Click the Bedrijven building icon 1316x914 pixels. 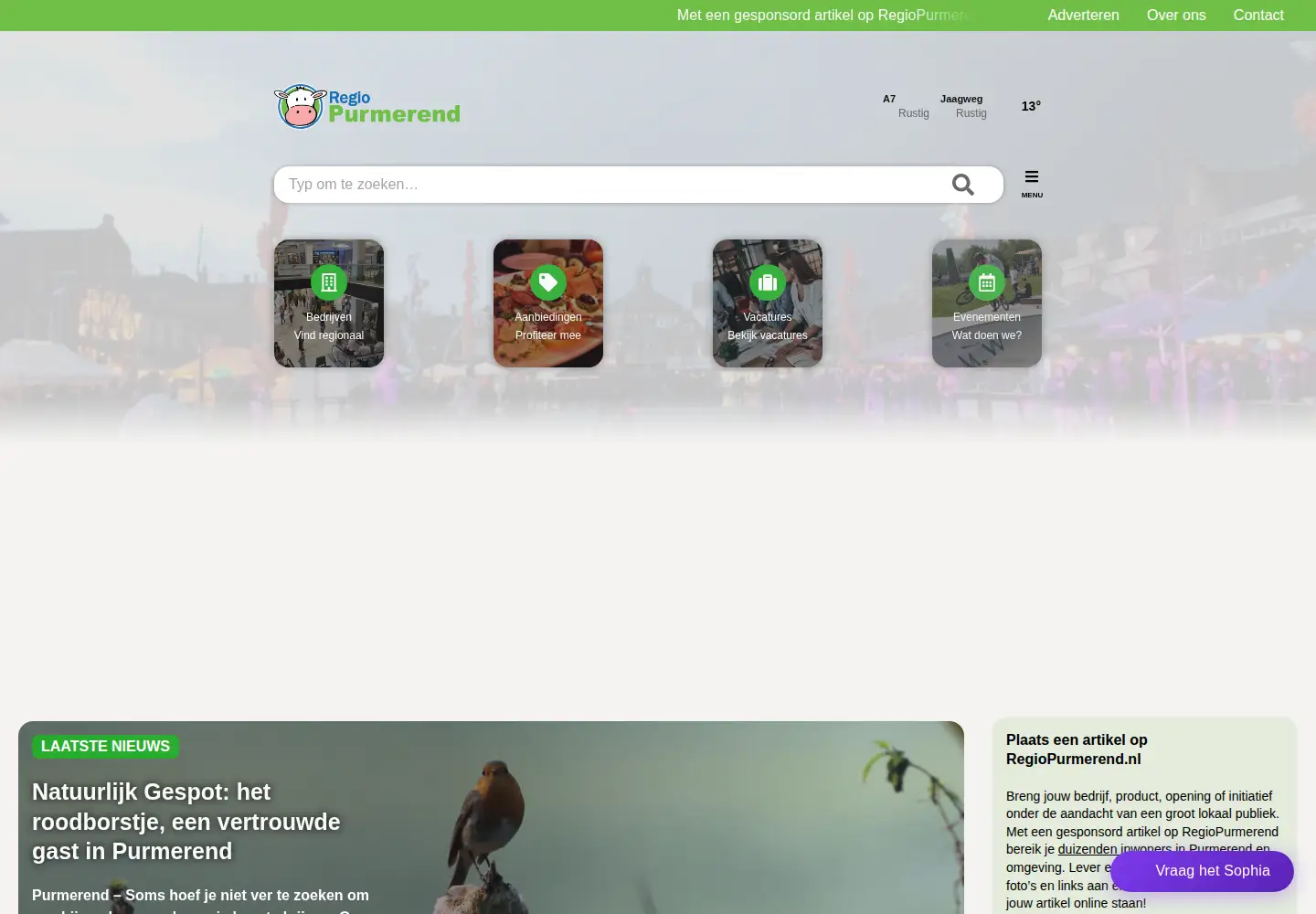tap(329, 282)
